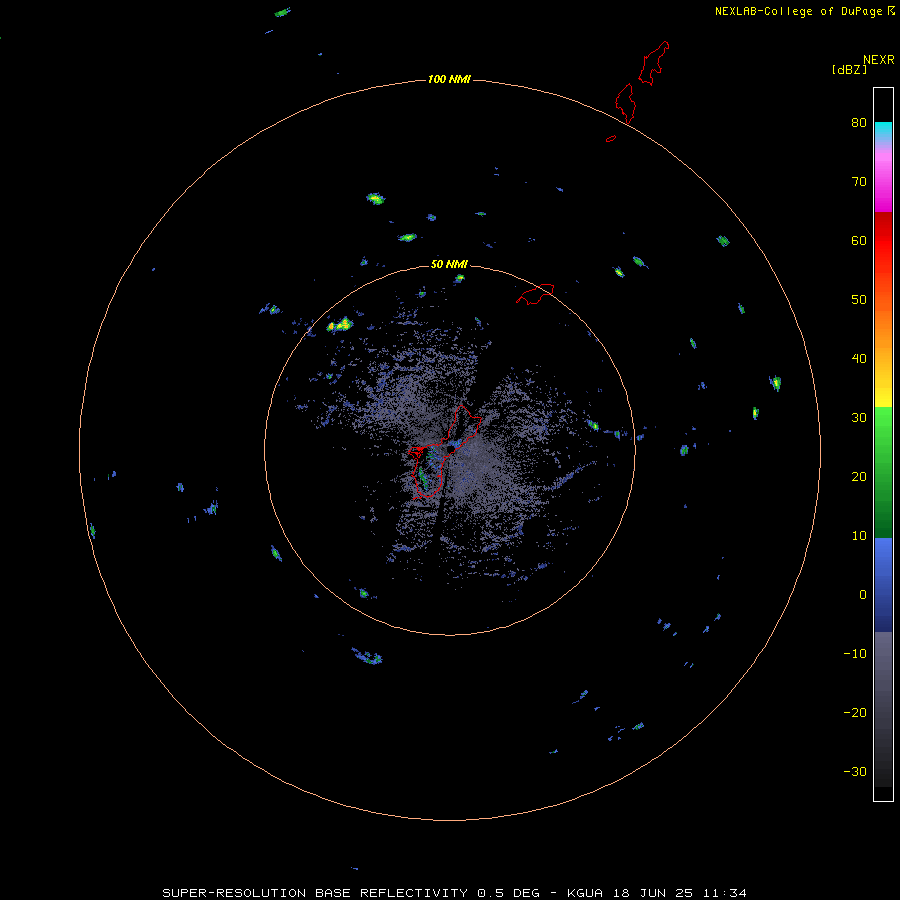
Task: Click the orange segment of the color bar
Action: [883, 327]
